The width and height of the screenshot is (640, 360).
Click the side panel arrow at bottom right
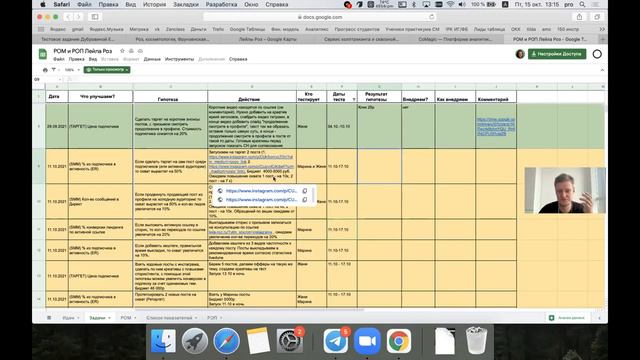point(599,318)
